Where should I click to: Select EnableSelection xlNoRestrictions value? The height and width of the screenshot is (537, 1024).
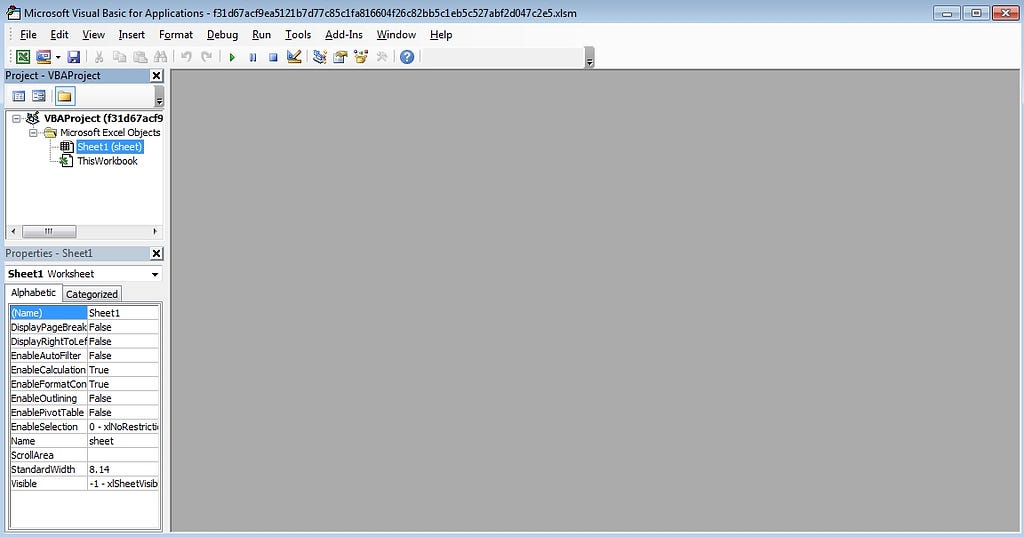click(x=123, y=427)
